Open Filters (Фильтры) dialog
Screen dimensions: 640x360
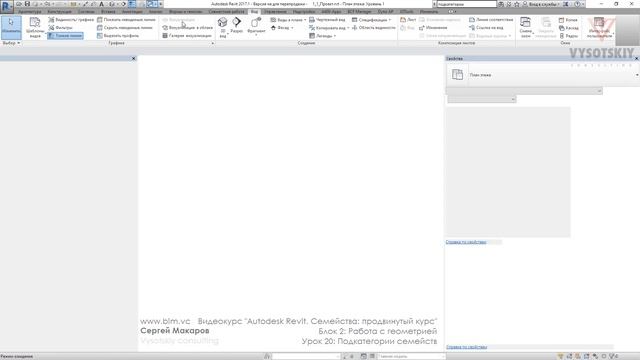click(60, 28)
